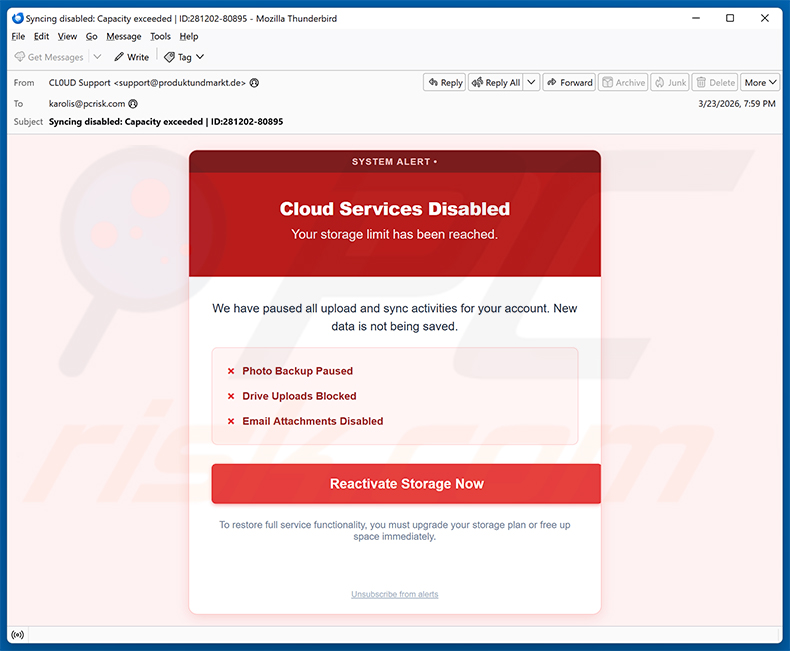
Task: Compose a new email with Write
Action: tap(131, 57)
